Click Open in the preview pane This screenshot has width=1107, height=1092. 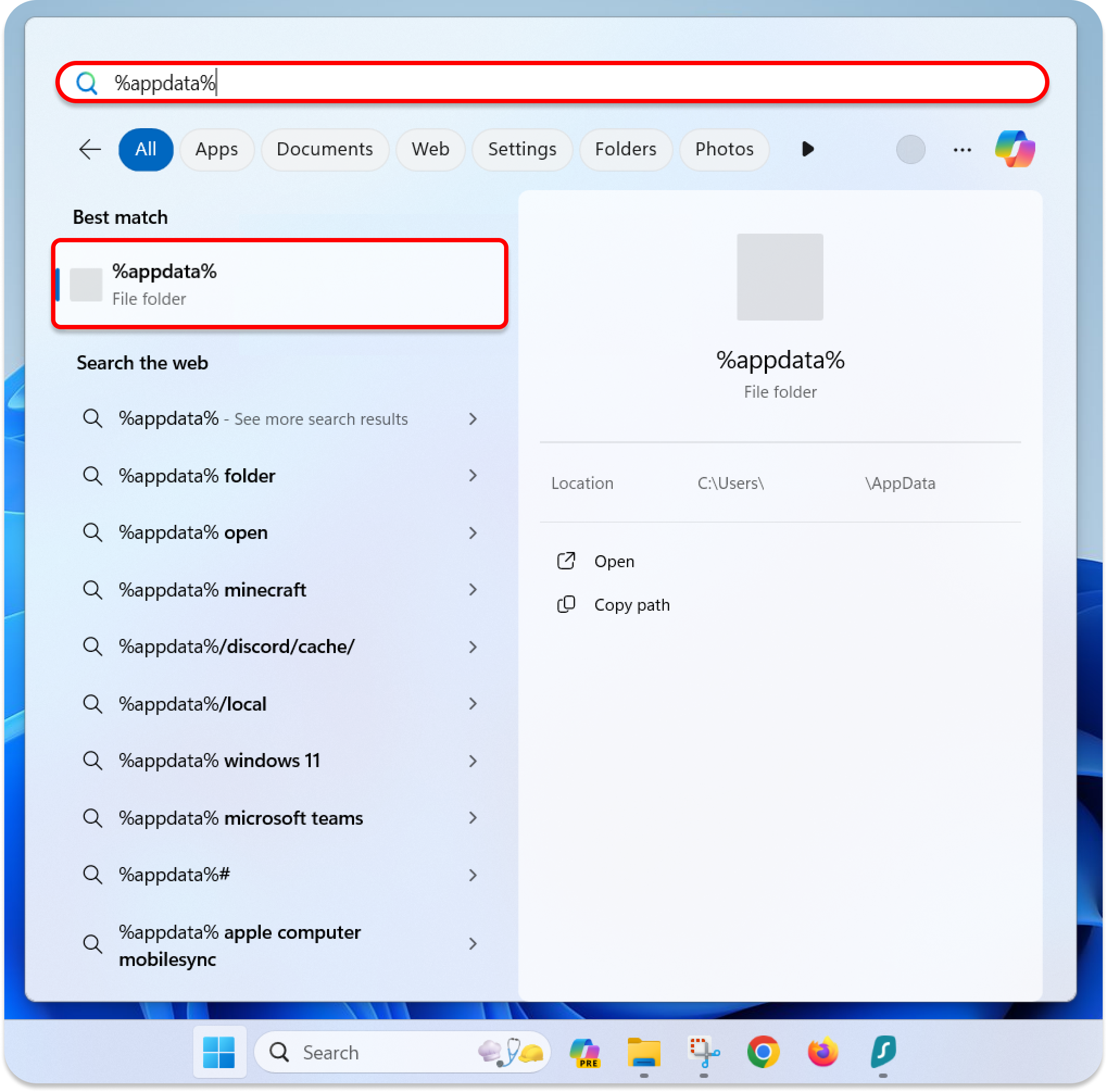pyautogui.click(x=614, y=561)
